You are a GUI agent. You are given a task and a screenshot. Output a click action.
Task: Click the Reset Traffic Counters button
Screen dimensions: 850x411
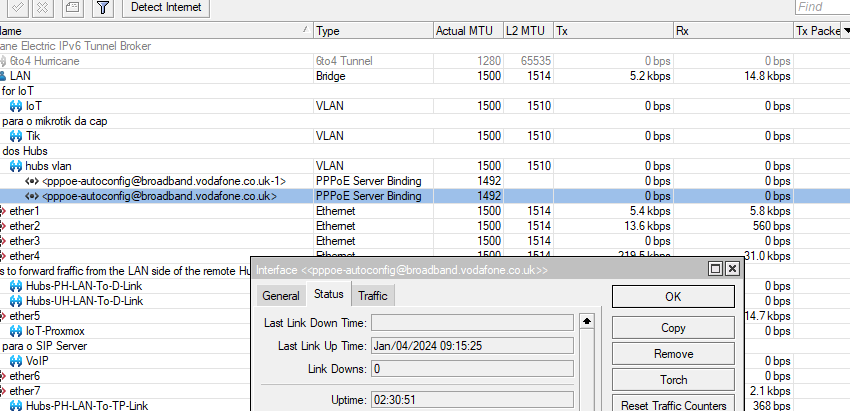click(673, 405)
